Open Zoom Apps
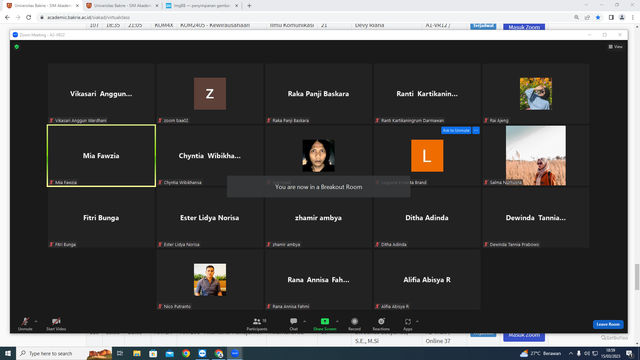The width and height of the screenshot is (640, 360). (x=408, y=324)
